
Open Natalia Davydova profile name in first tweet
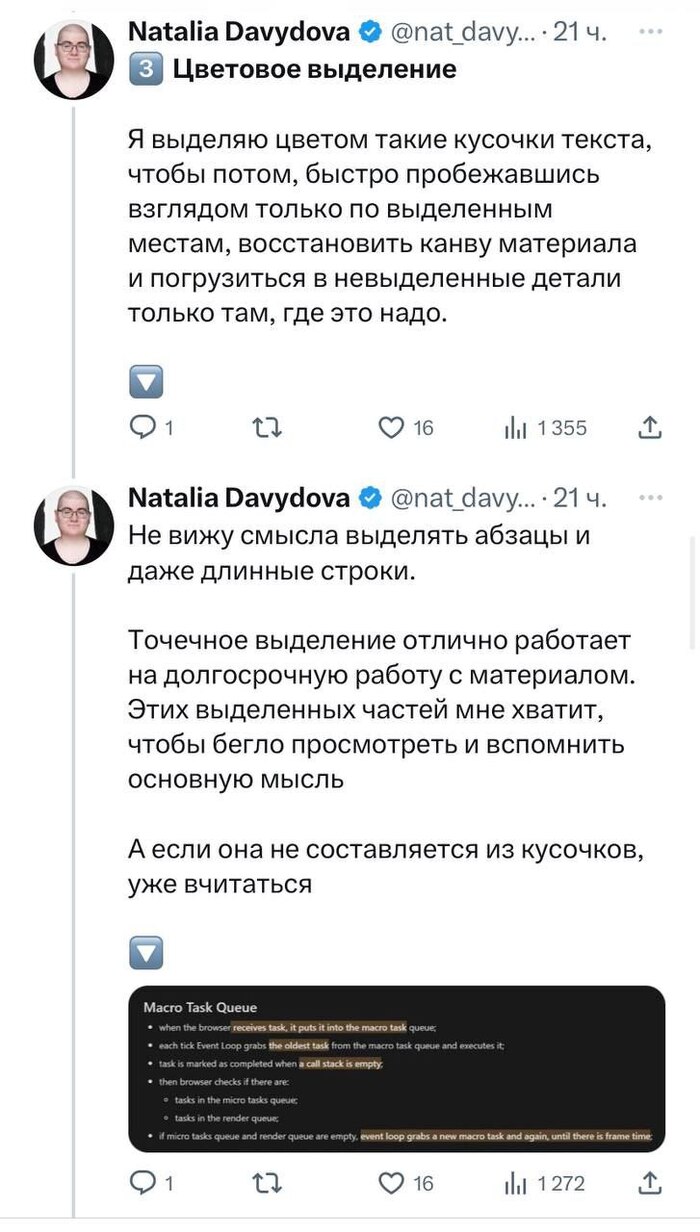(239, 32)
